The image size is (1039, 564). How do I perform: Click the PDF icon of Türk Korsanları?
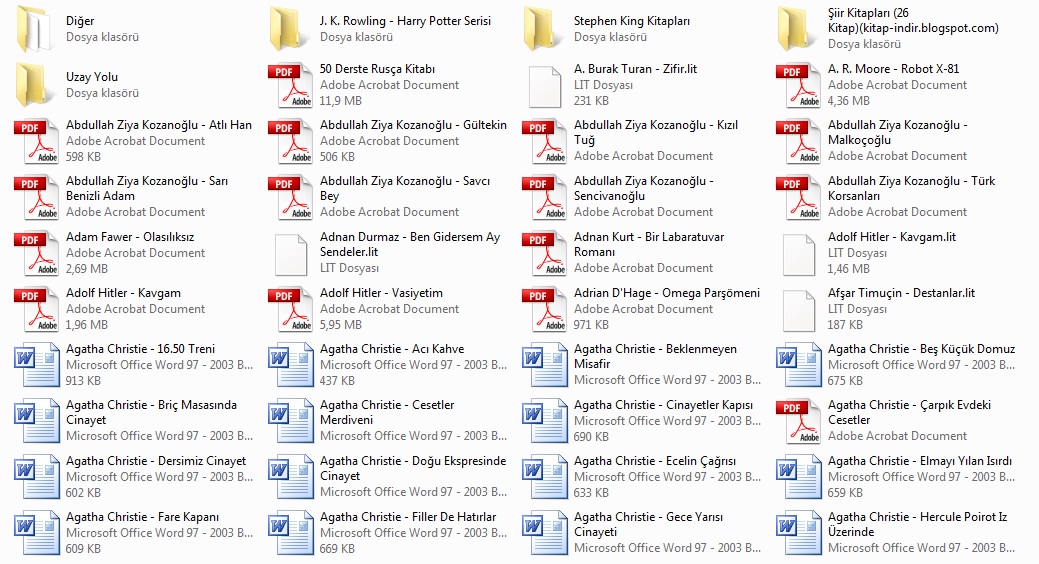click(x=798, y=197)
